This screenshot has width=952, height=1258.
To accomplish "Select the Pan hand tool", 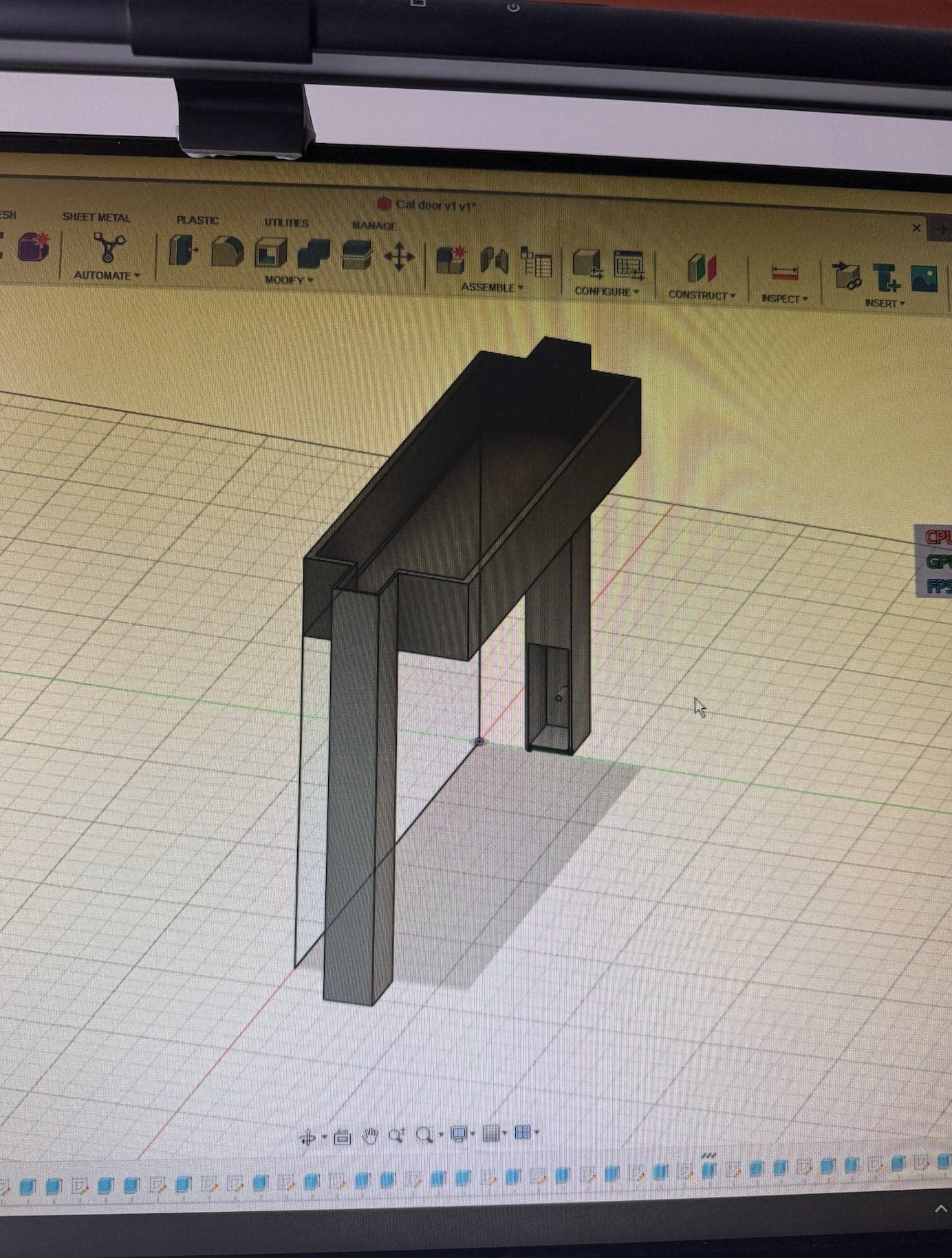I will [x=371, y=1137].
